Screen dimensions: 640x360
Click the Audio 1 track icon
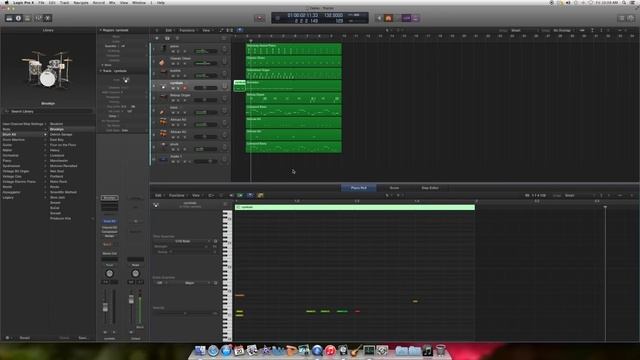click(x=164, y=159)
